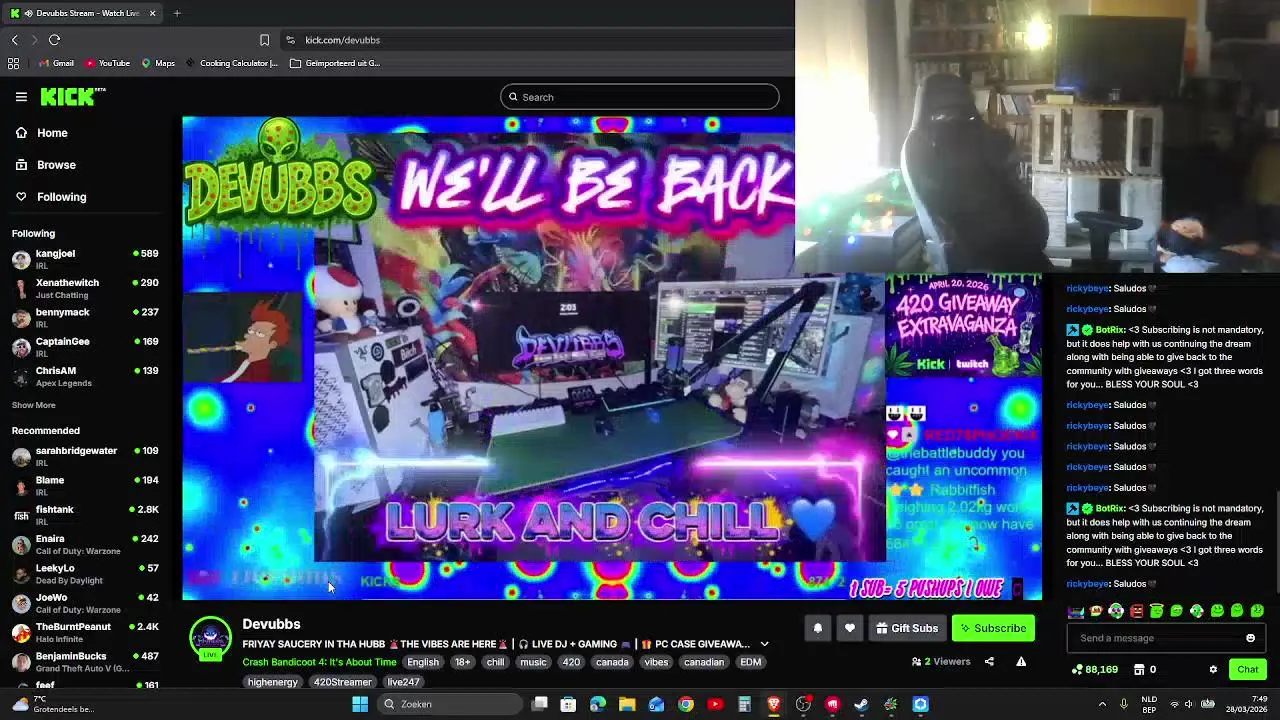Viewport: 1280px width, 720px height.
Task: Open channel points shop icon
Action: click(1139, 669)
